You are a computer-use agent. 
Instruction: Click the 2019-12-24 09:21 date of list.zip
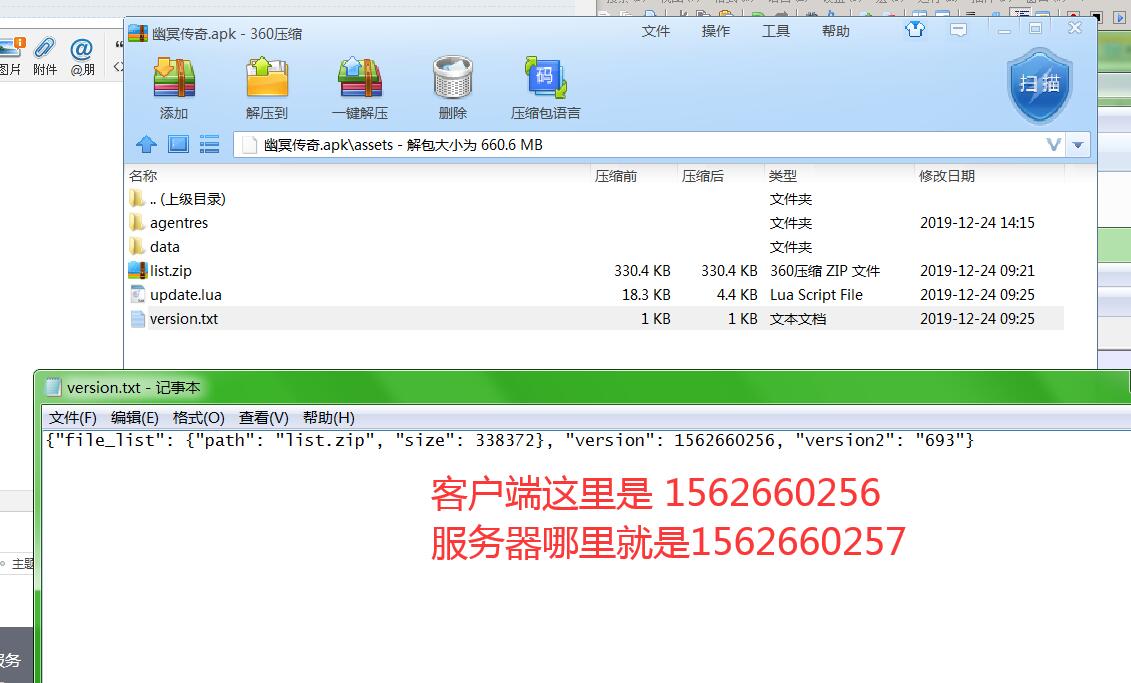(x=977, y=270)
